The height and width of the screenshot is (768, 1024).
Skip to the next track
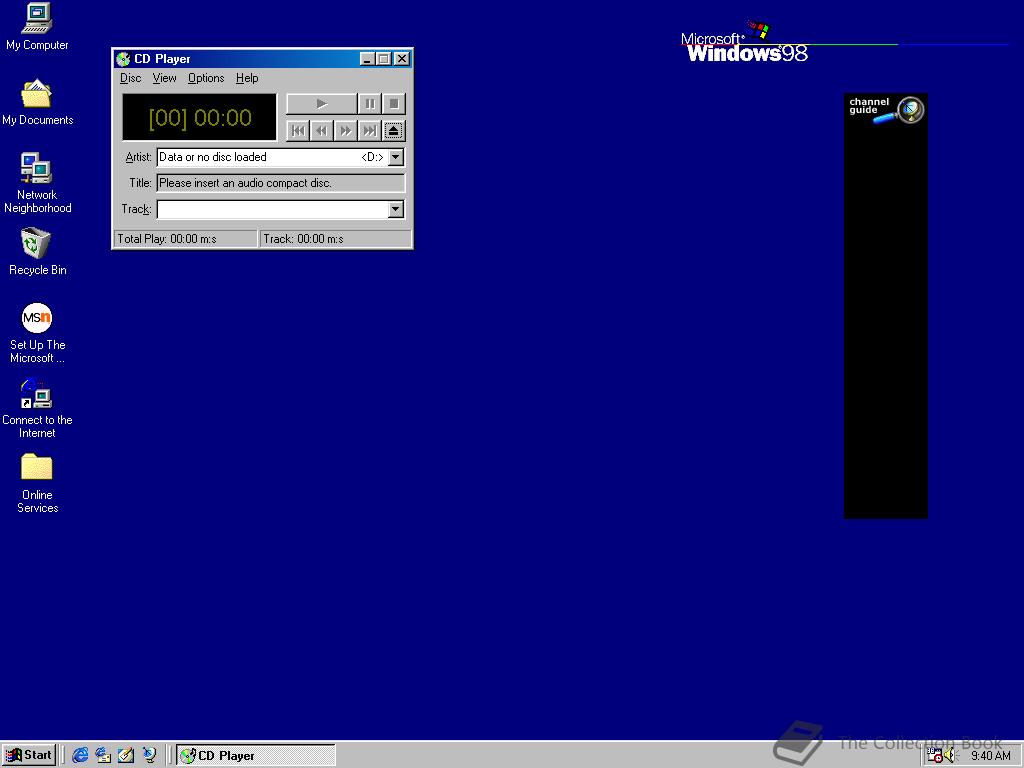[x=370, y=131]
